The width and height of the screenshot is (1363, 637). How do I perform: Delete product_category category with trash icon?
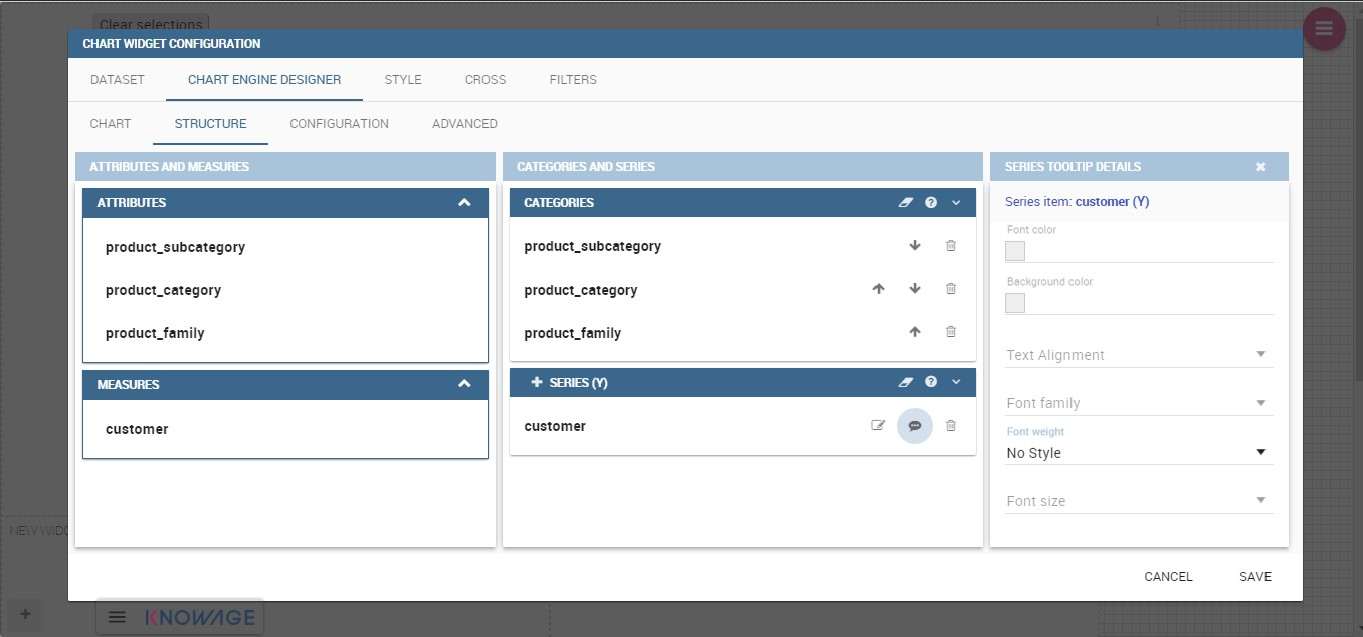951,289
